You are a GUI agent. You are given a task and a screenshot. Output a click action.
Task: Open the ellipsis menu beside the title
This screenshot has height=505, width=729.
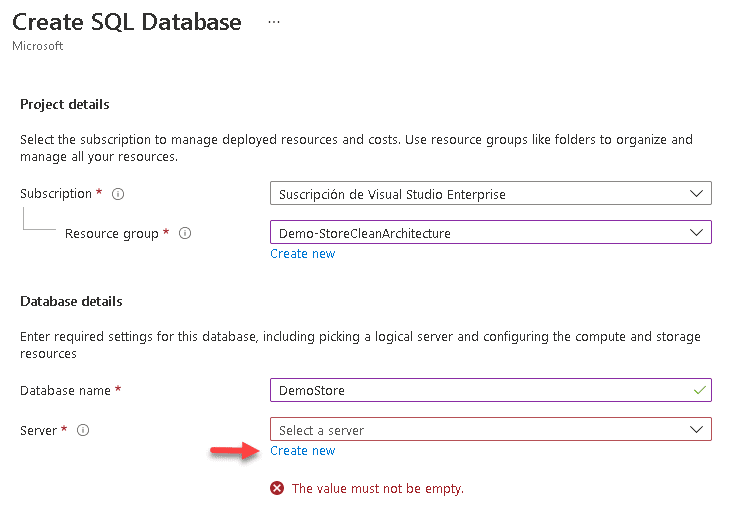(x=274, y=22)
